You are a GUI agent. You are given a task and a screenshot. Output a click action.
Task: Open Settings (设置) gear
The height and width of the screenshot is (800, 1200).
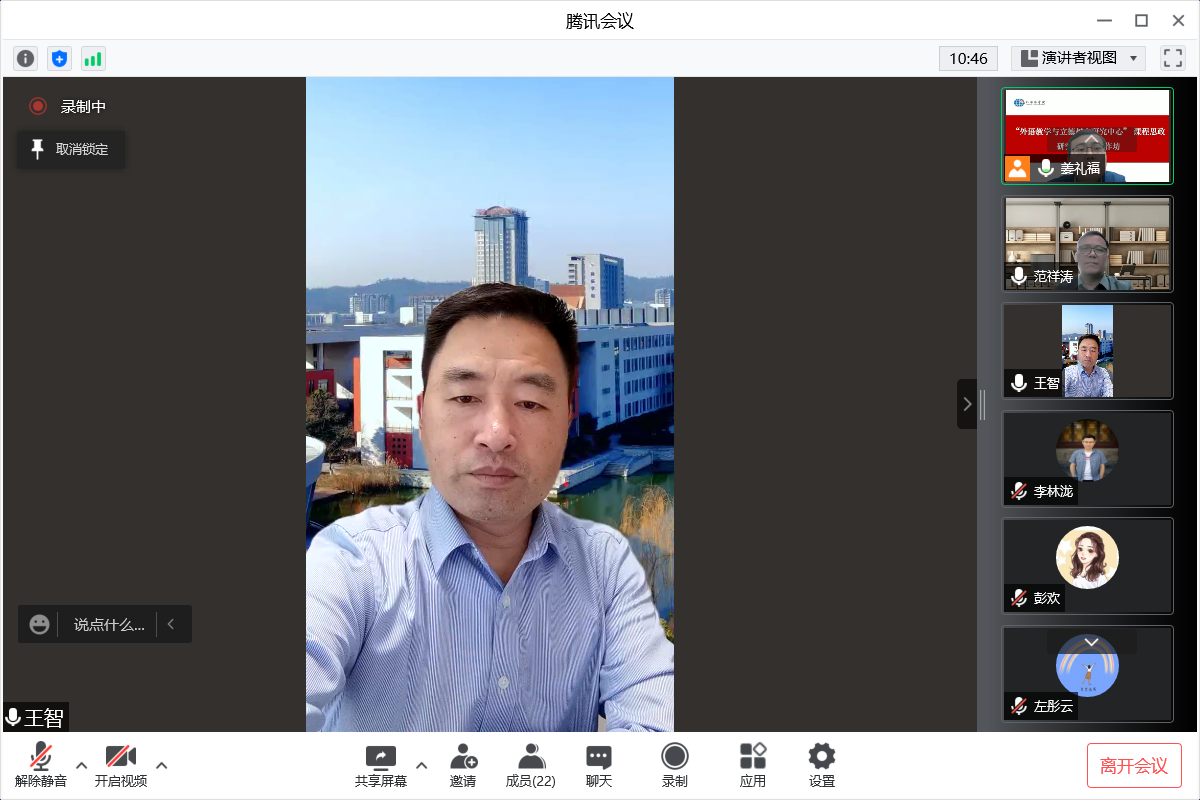coord(822,765)
